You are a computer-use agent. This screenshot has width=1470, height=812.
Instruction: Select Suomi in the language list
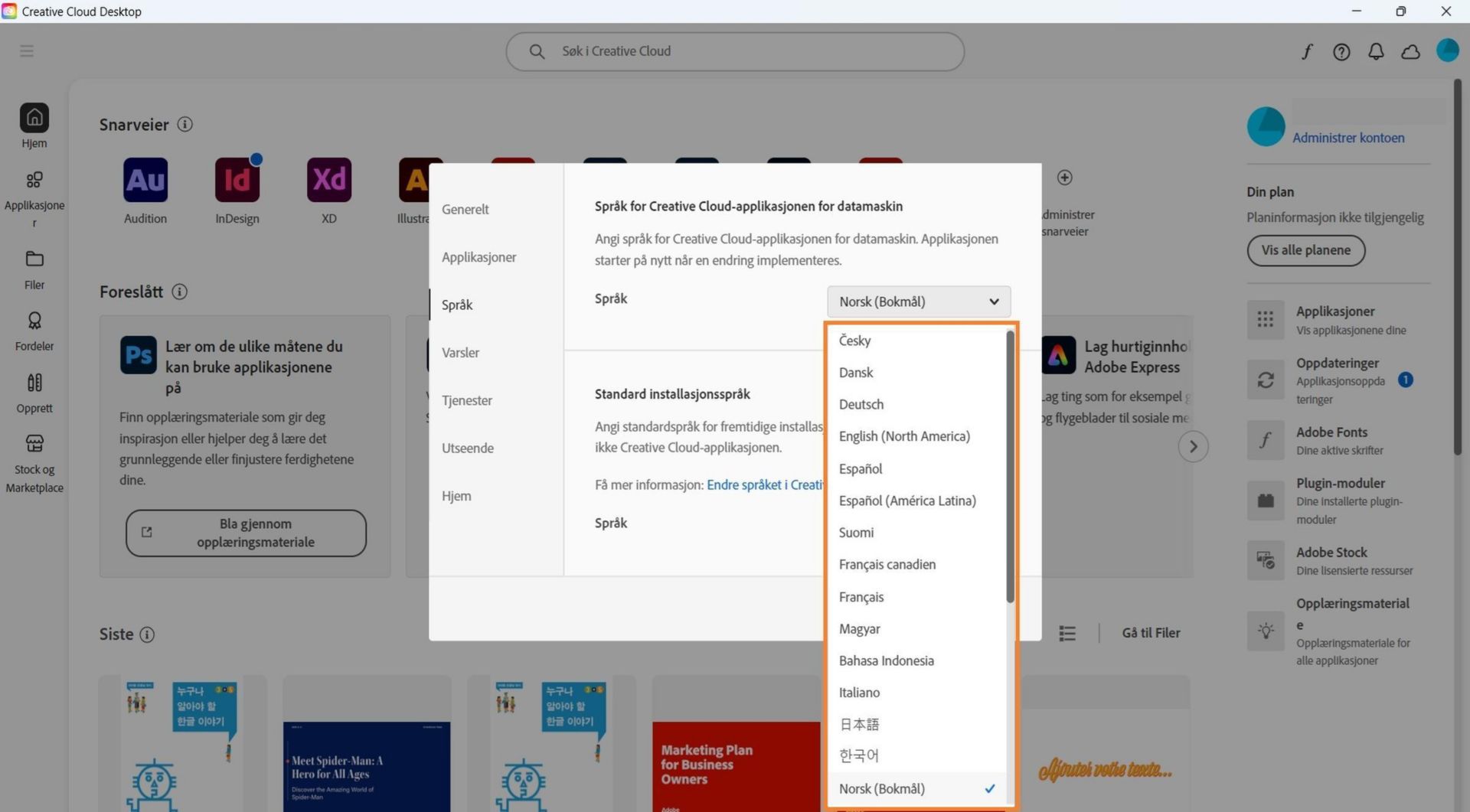coord(917,533)
